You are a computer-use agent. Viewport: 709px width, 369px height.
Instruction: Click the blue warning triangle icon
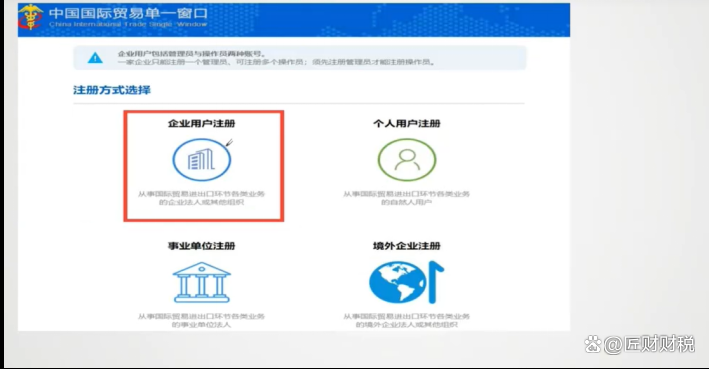(95, 58)
